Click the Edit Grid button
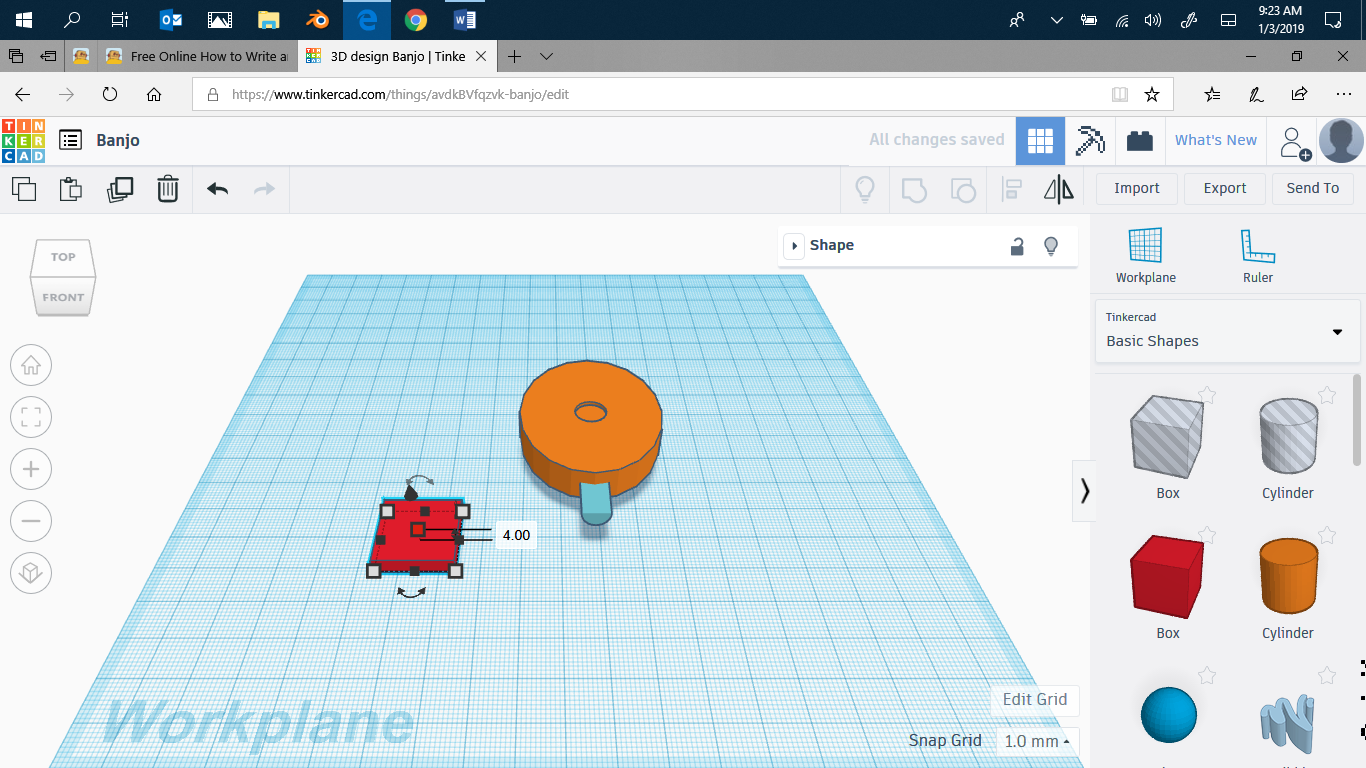The height and width of the screenshot is (768, 1366). point(1035,700)
